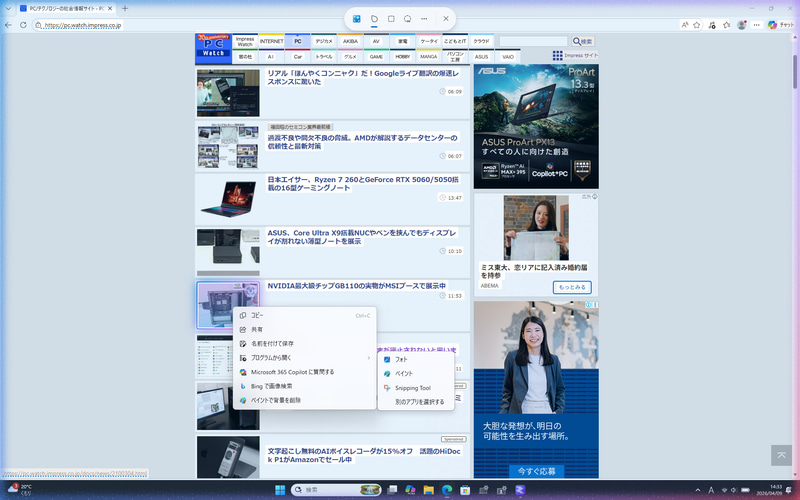This screenshot has height=500, width=800.
Task: Click the ASUS ProArt PX13 banner ad
Action: (536, 127)
